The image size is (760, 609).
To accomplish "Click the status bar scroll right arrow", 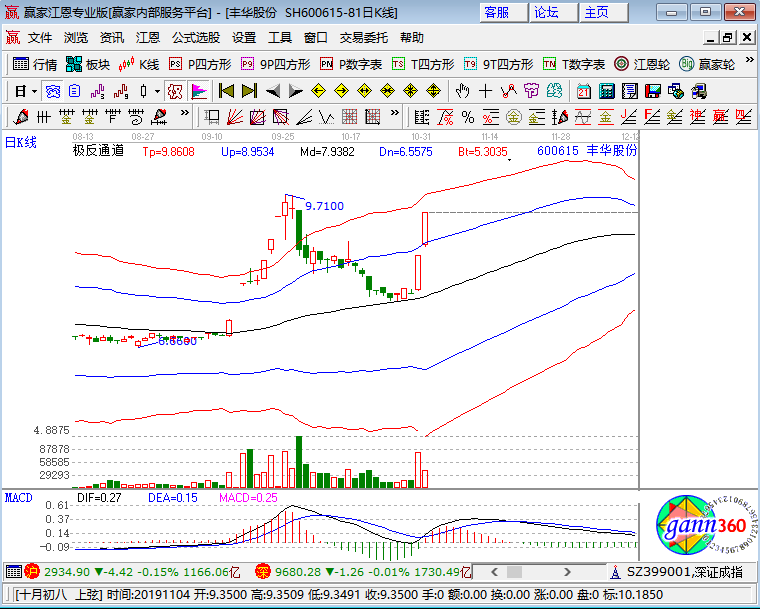I will point(567,572).
